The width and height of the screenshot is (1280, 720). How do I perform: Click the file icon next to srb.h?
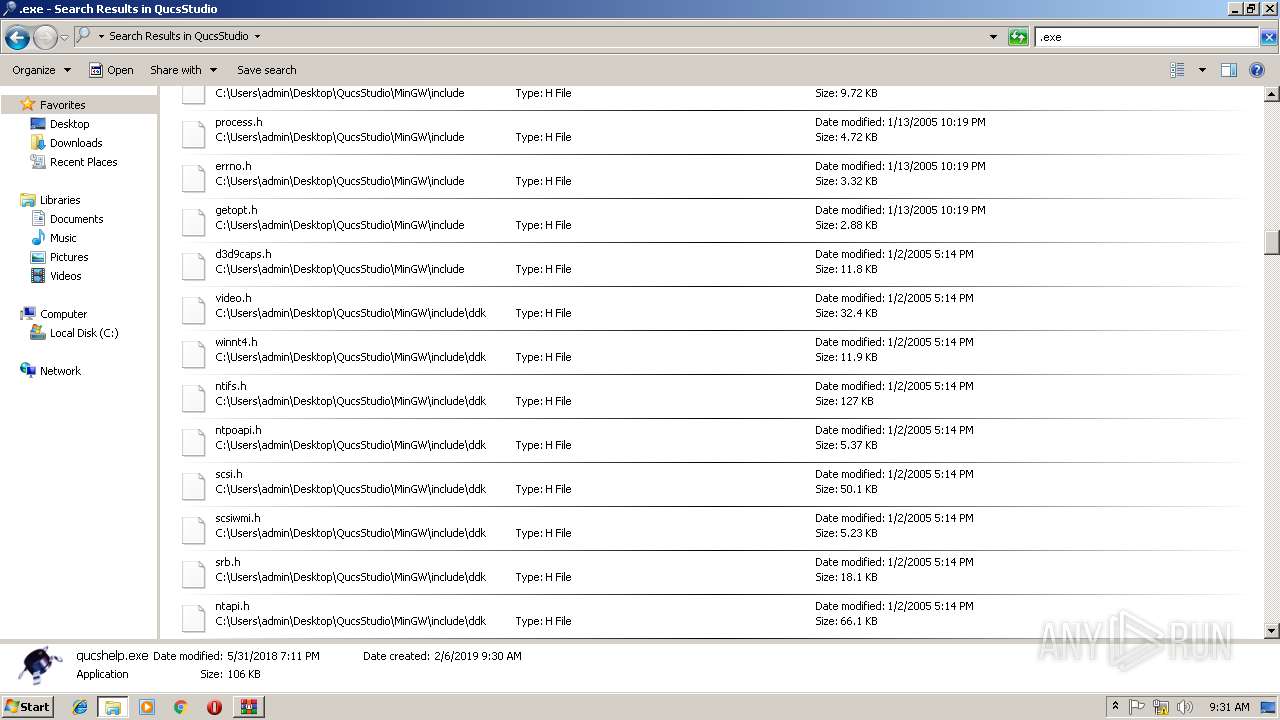[193, 573]
